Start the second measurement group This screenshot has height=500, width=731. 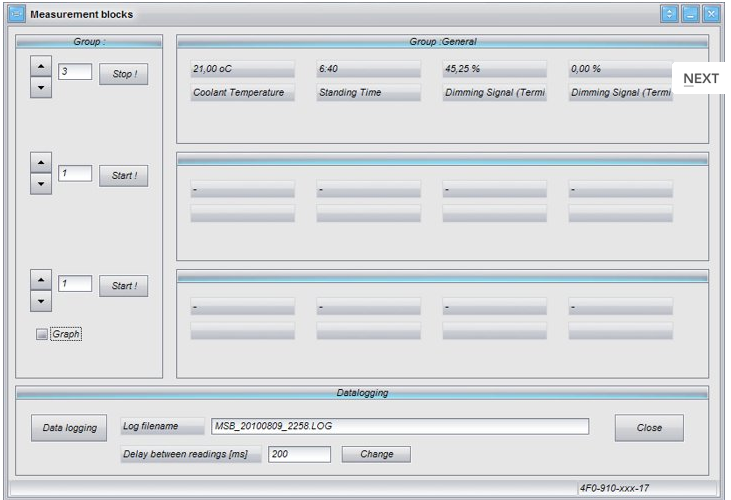[x=124, y=175]
